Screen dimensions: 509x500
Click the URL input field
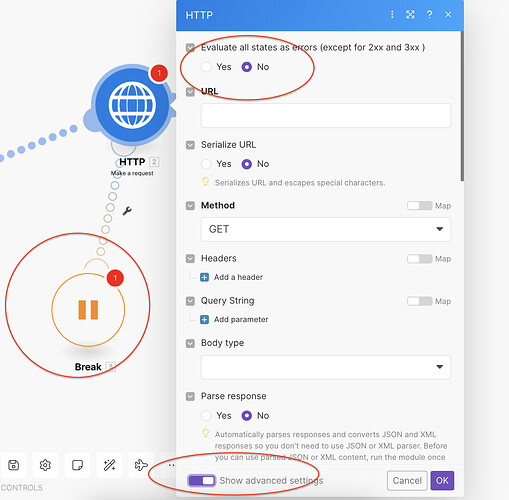(326, 115)
